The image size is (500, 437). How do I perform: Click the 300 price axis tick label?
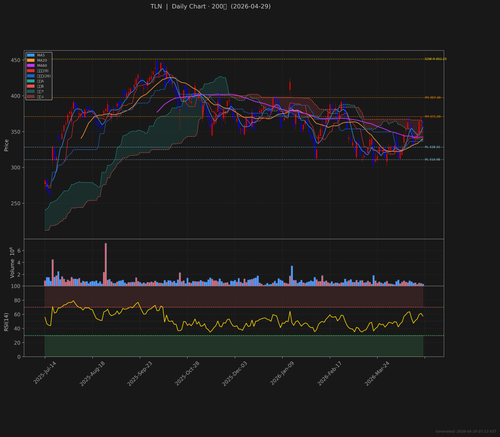[15, 168]
